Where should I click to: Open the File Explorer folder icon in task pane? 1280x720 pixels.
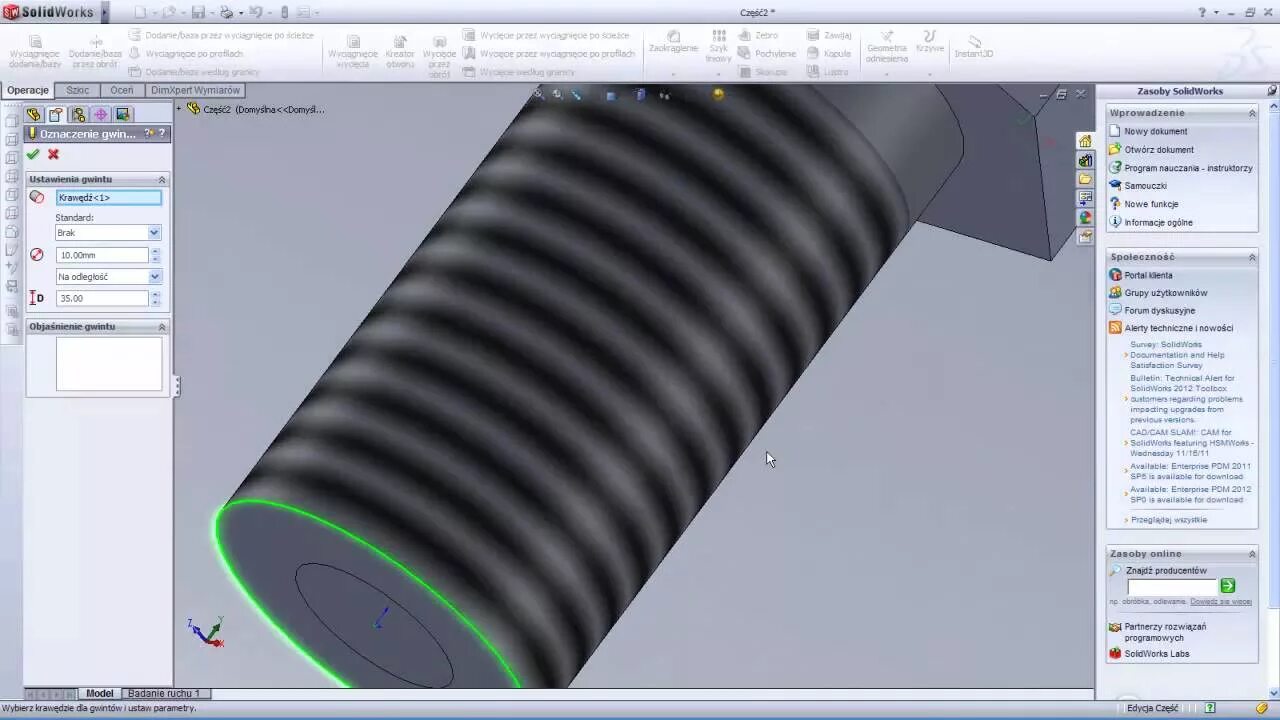click(x=1085, y=179)
